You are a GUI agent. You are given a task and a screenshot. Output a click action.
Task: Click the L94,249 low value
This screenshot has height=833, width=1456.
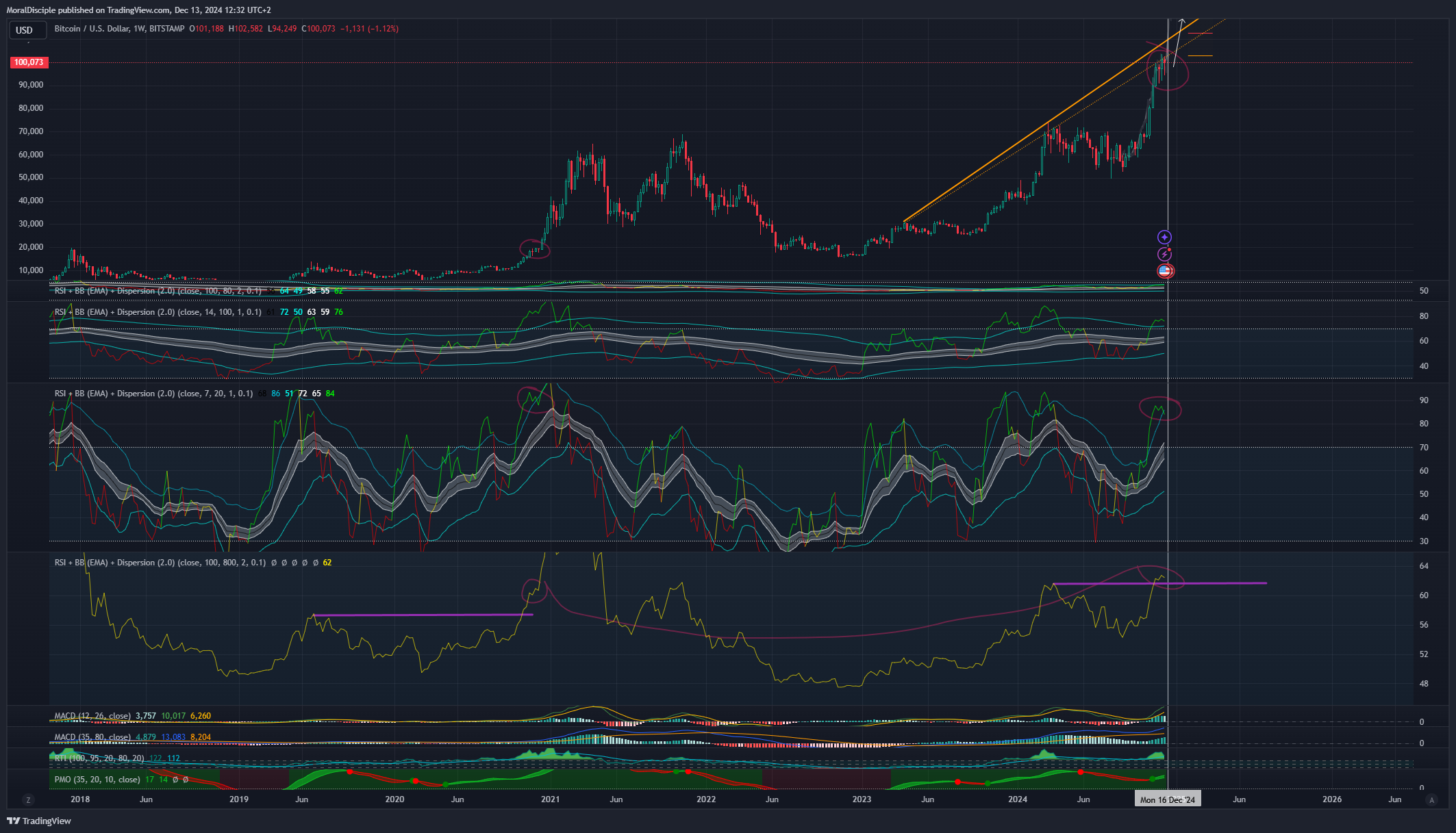282,29
